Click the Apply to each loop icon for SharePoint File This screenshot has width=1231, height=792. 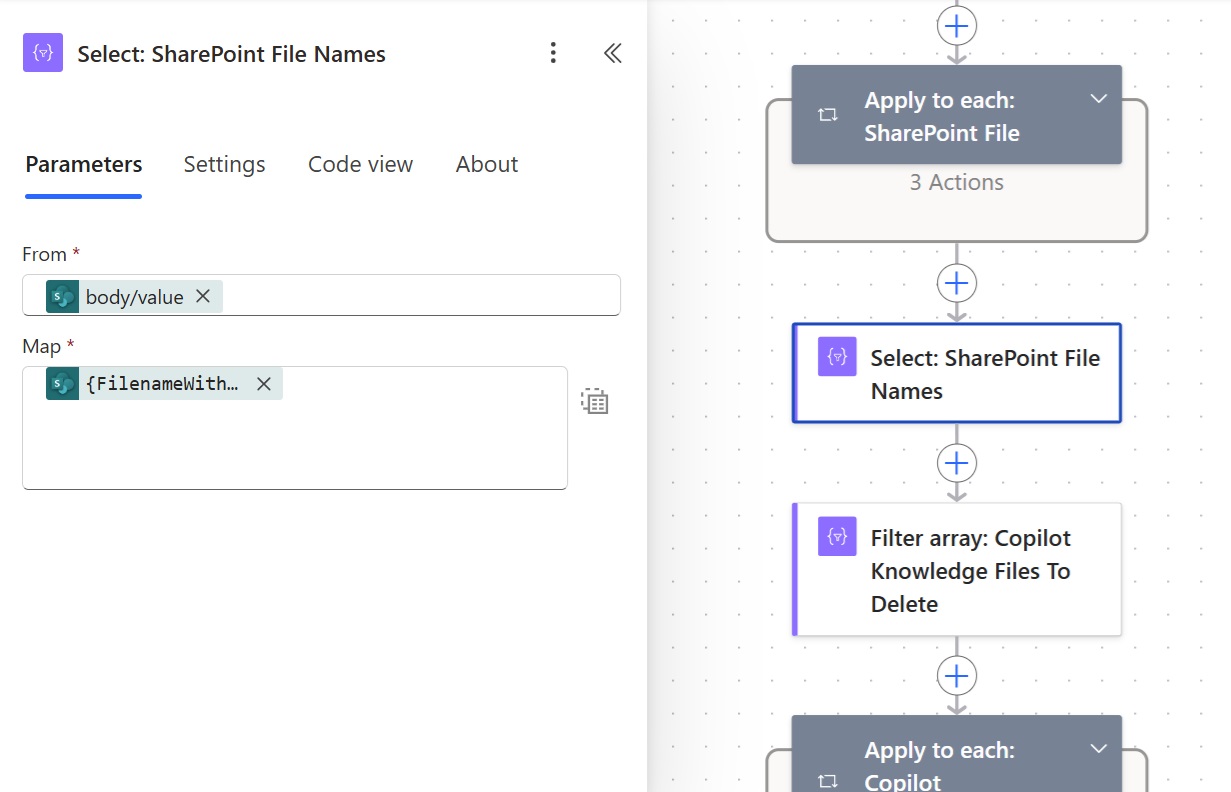827,114
